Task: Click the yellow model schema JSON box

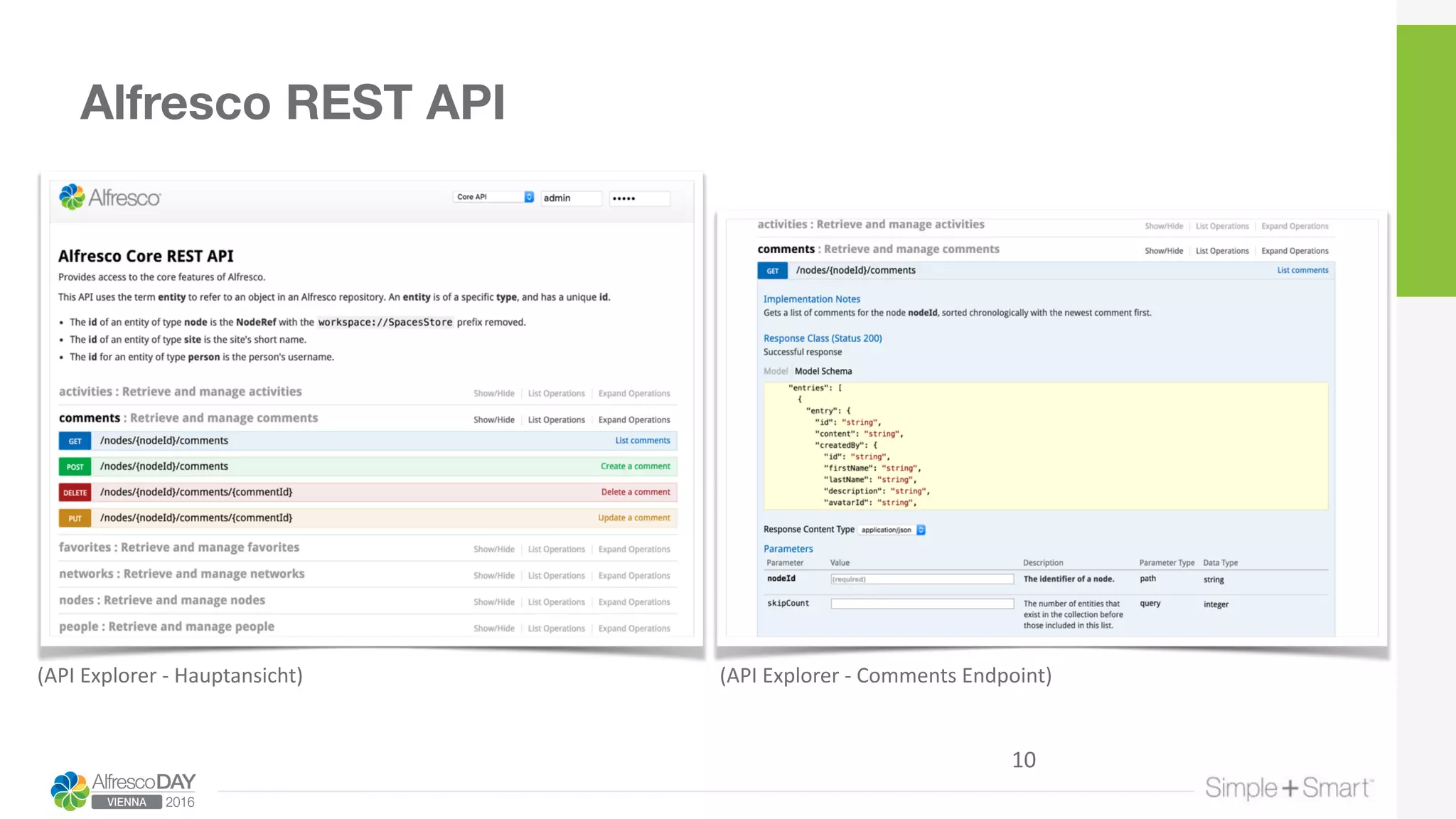Action: click(x=1046, y=446)
